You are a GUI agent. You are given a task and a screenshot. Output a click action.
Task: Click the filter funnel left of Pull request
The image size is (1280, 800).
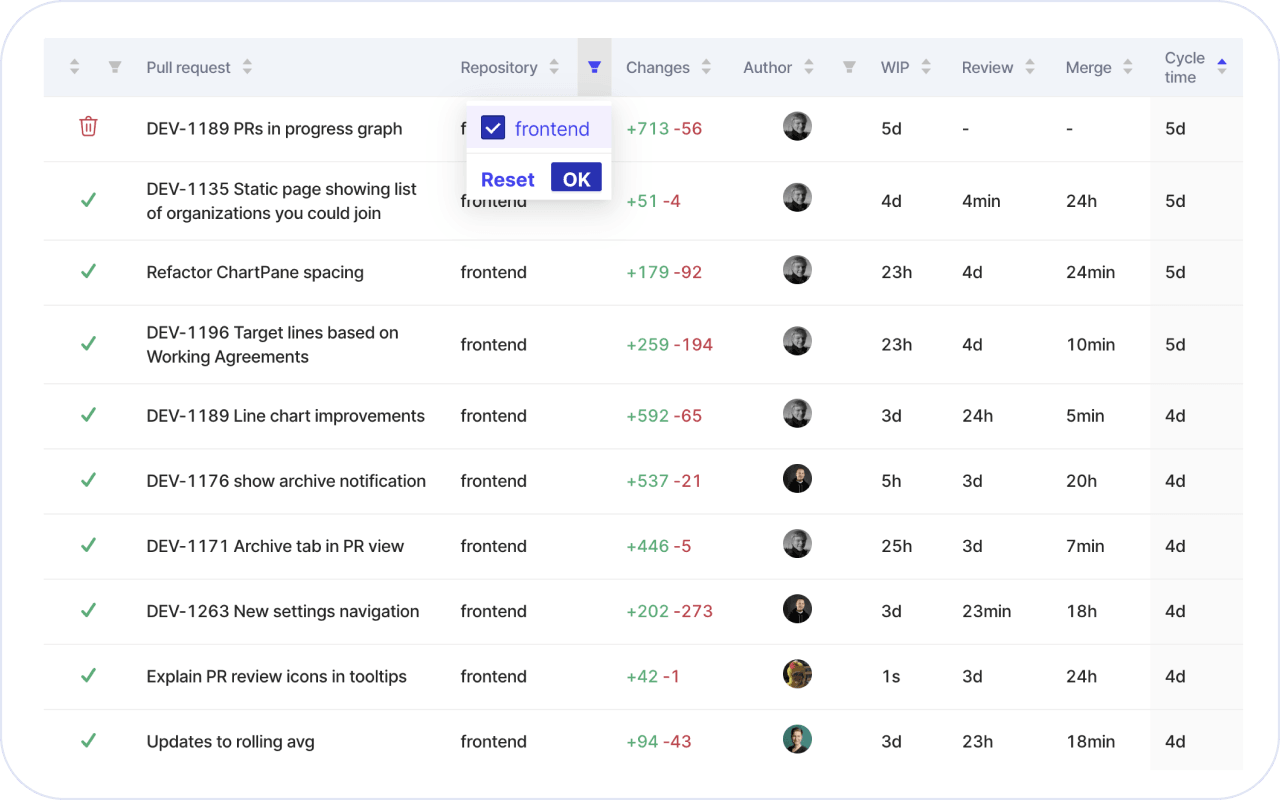point(115,67)
